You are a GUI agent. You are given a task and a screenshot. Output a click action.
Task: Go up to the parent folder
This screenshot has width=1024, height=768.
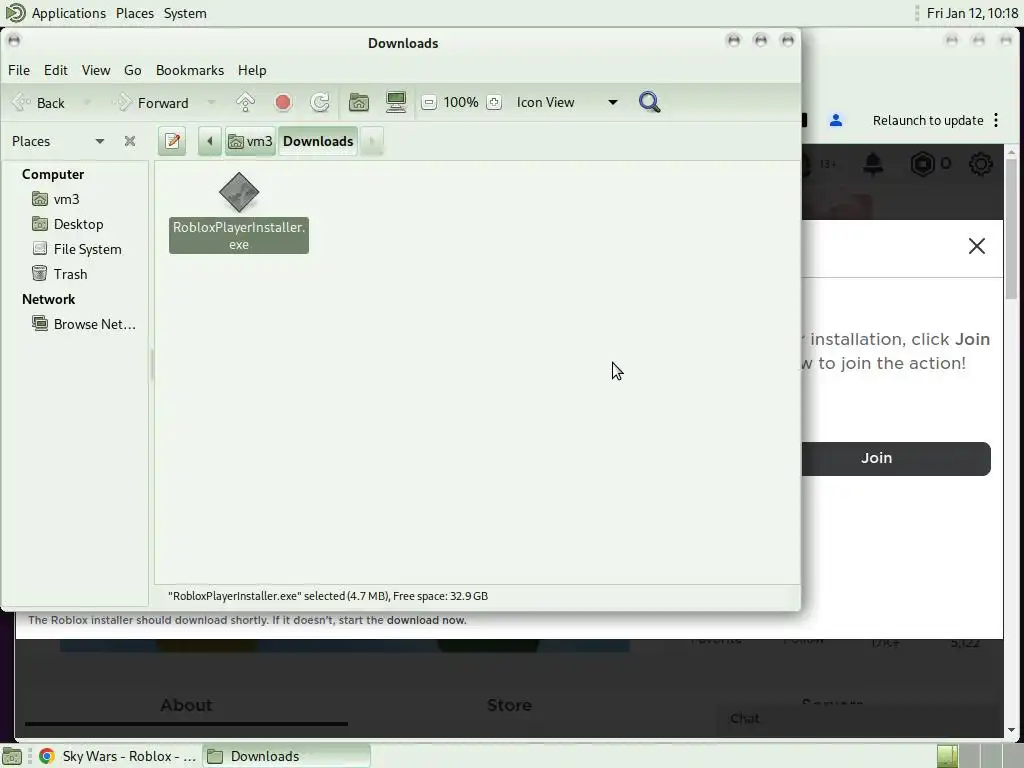coord(246,103)
